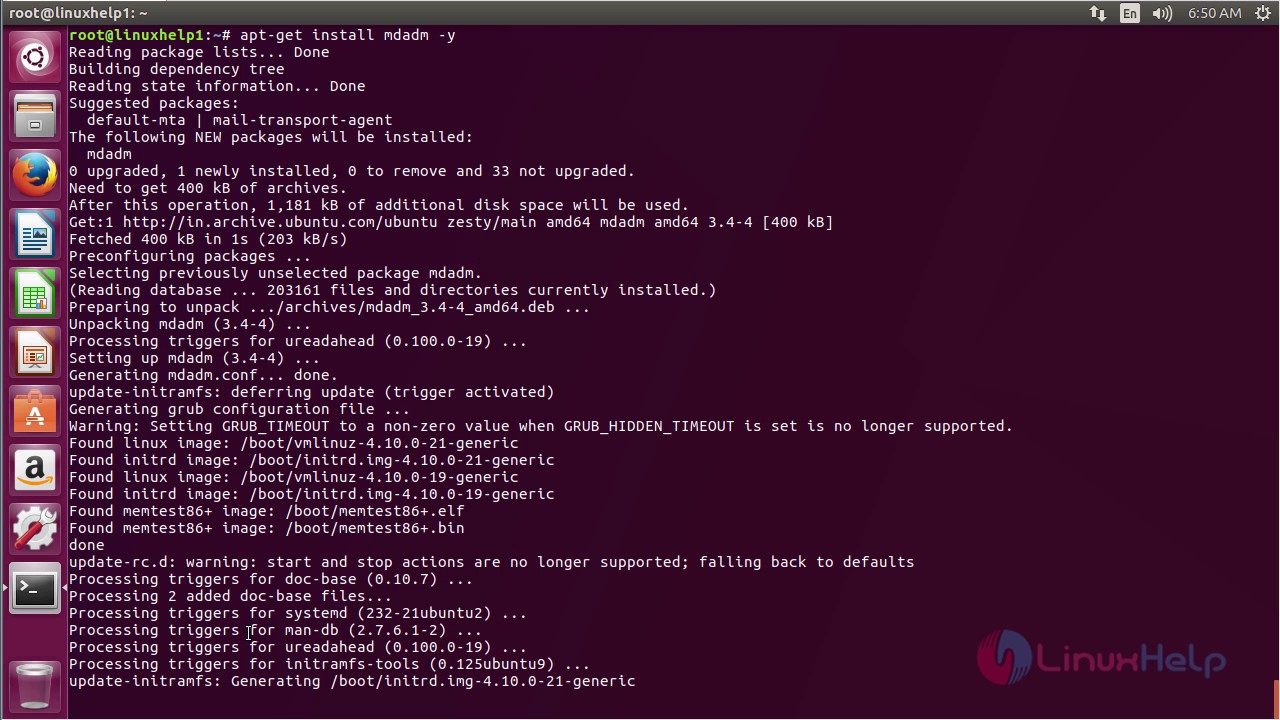1280x720 pixels.
Task: Open the Files file manager
Action: (35, 116)
